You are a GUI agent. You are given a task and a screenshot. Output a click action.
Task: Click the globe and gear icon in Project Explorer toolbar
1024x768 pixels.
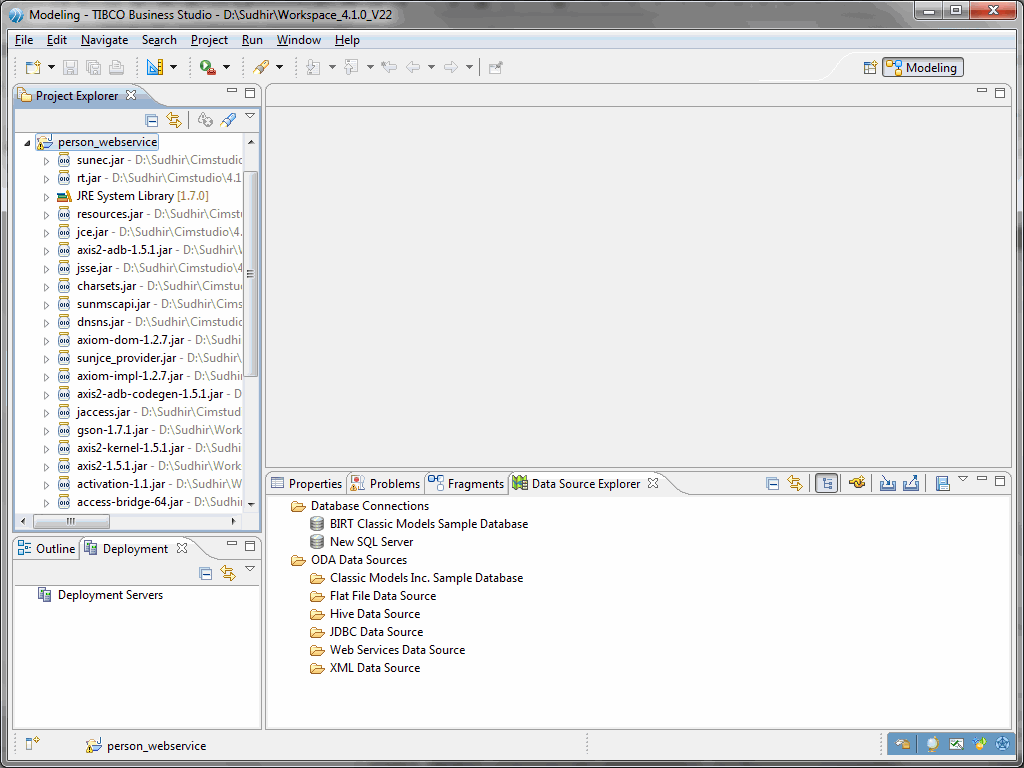tap(205, 120)
